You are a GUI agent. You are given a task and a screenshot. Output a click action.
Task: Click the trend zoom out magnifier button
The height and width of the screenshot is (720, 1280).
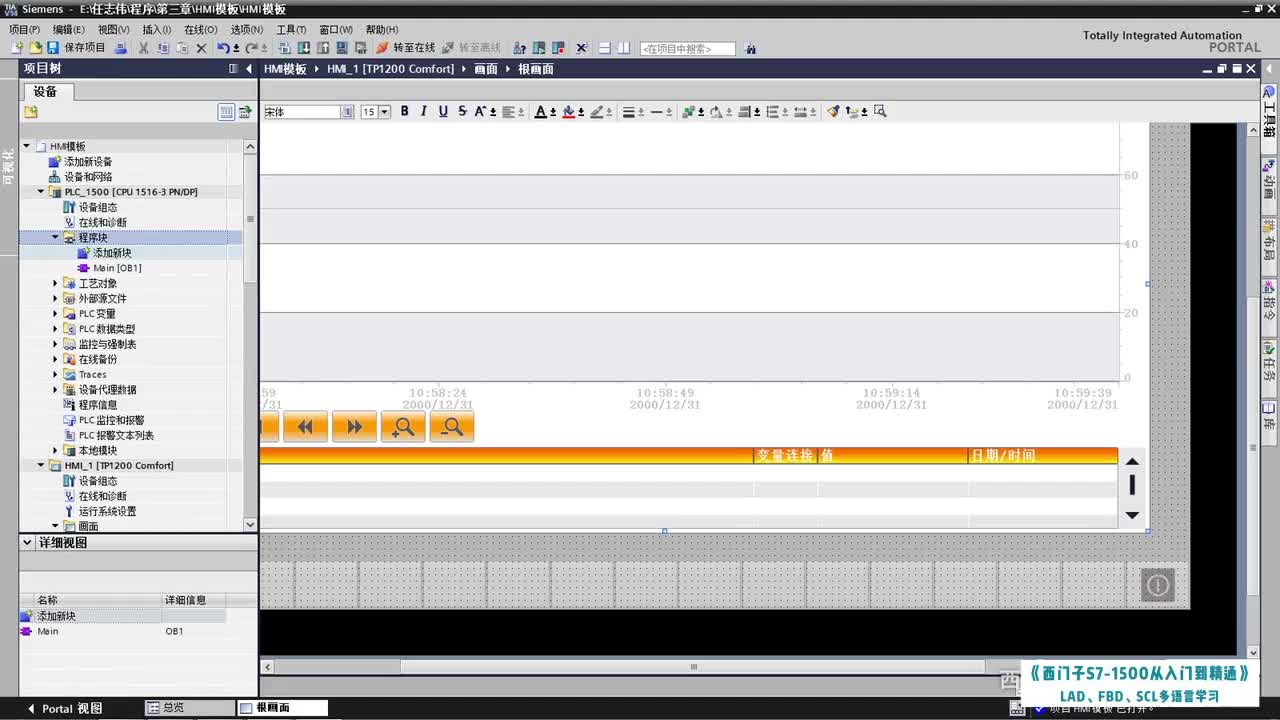(452, 427)
